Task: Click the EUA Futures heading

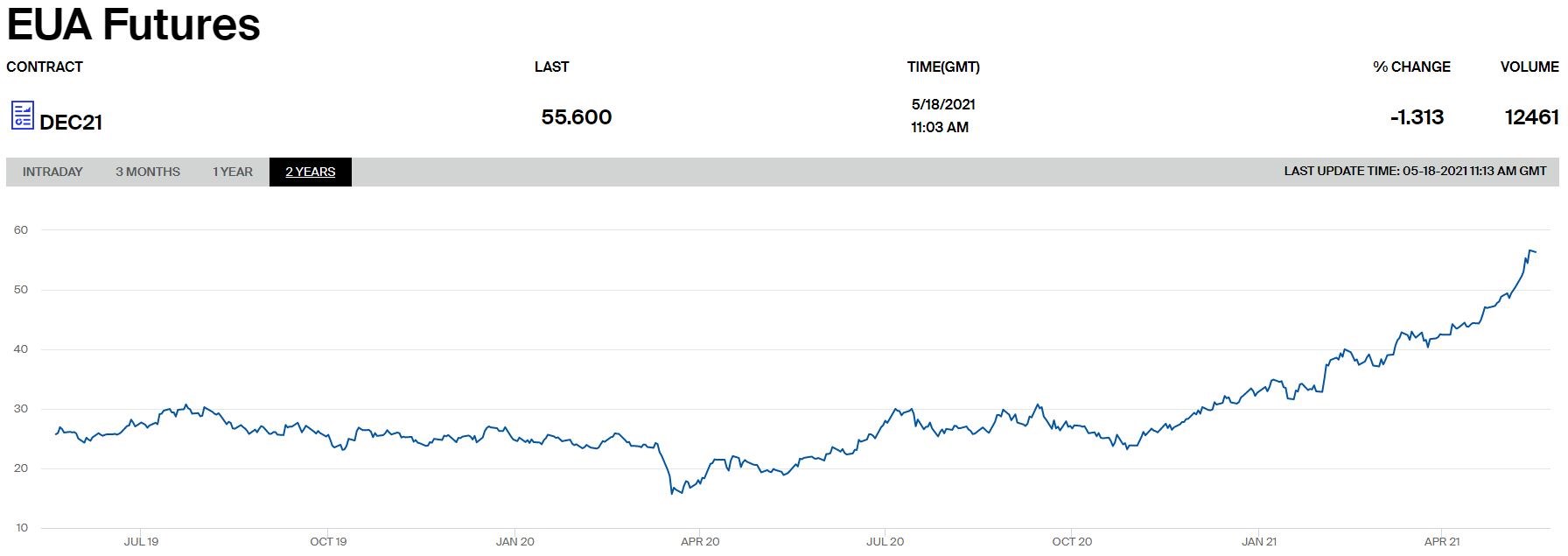Action: click(x=133, y=25)
